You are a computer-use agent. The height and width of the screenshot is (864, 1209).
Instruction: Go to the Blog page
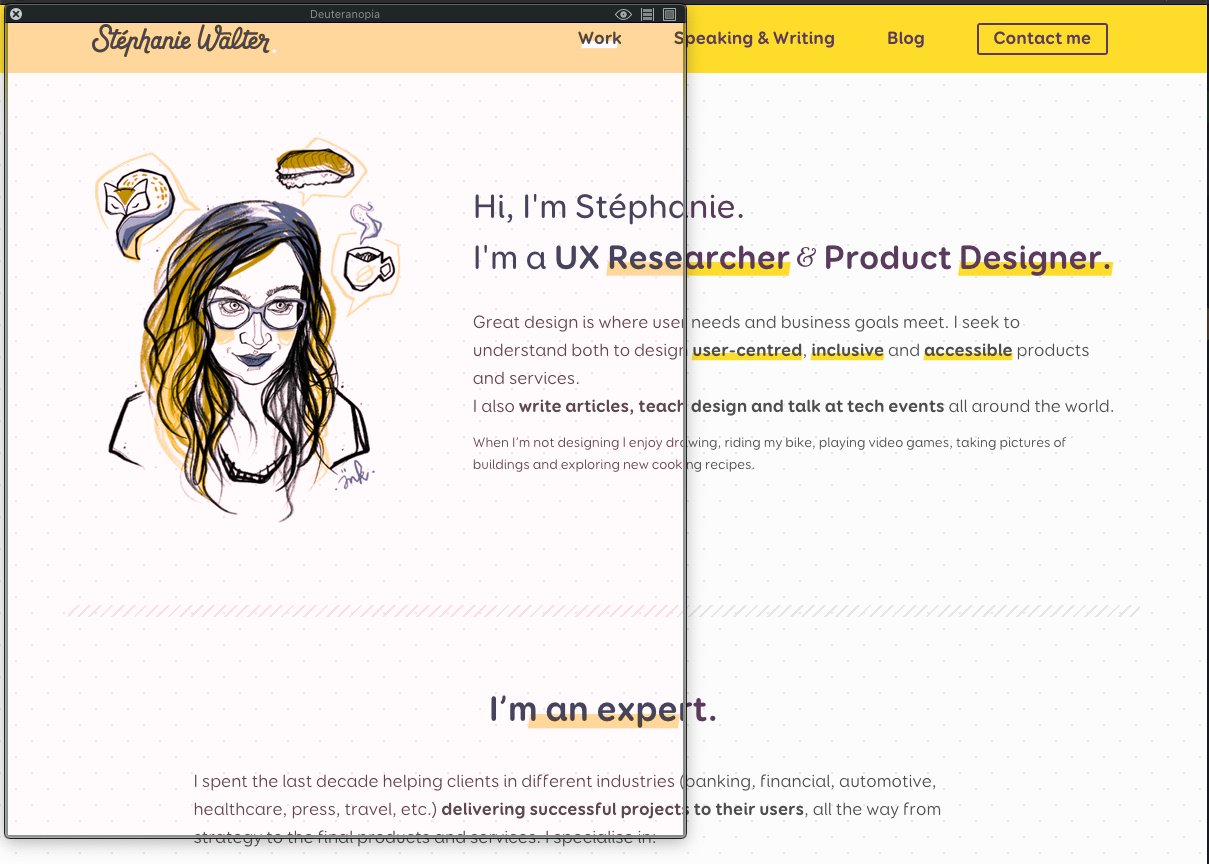pyautogui.click(x=906, y=39)
